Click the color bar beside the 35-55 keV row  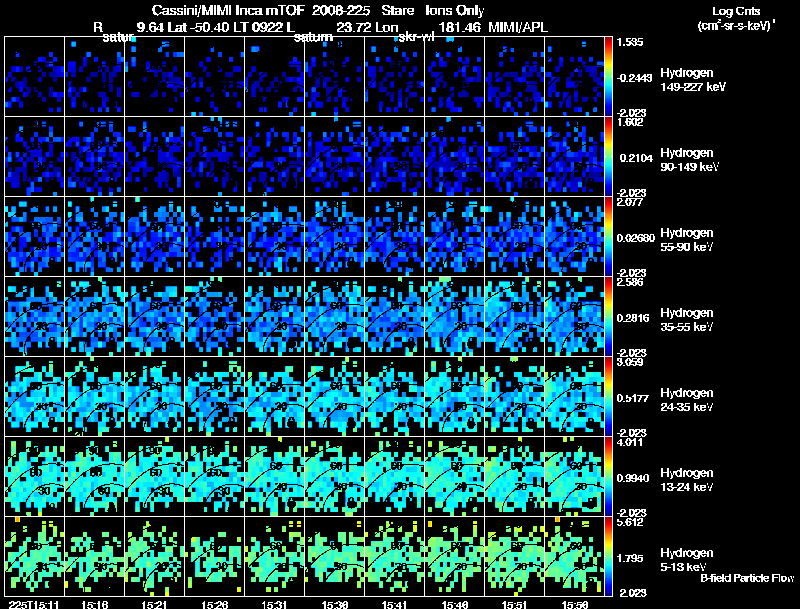(608, 317)
